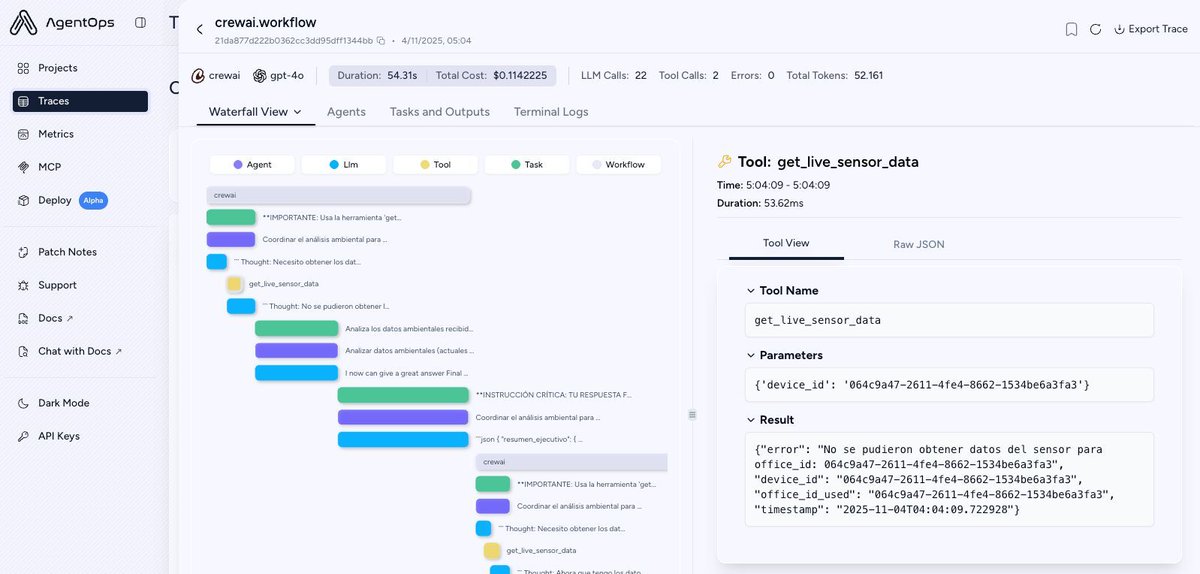
Task: Click the Traces sidebar icon
Action: pyautogui.click(x=25, y=101)
